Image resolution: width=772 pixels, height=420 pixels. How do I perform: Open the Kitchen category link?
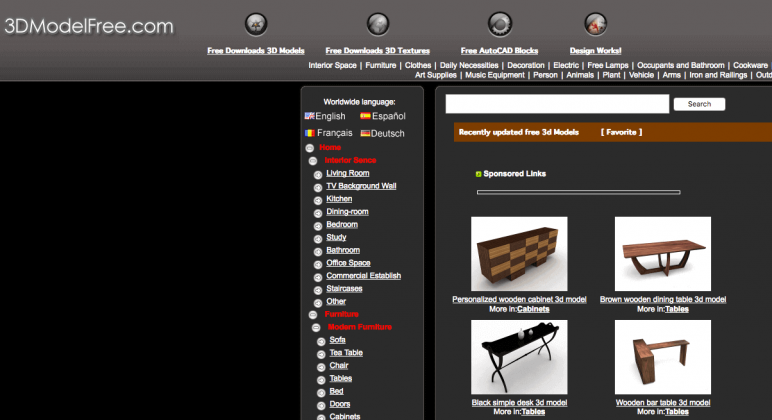(x=339, y=198)
